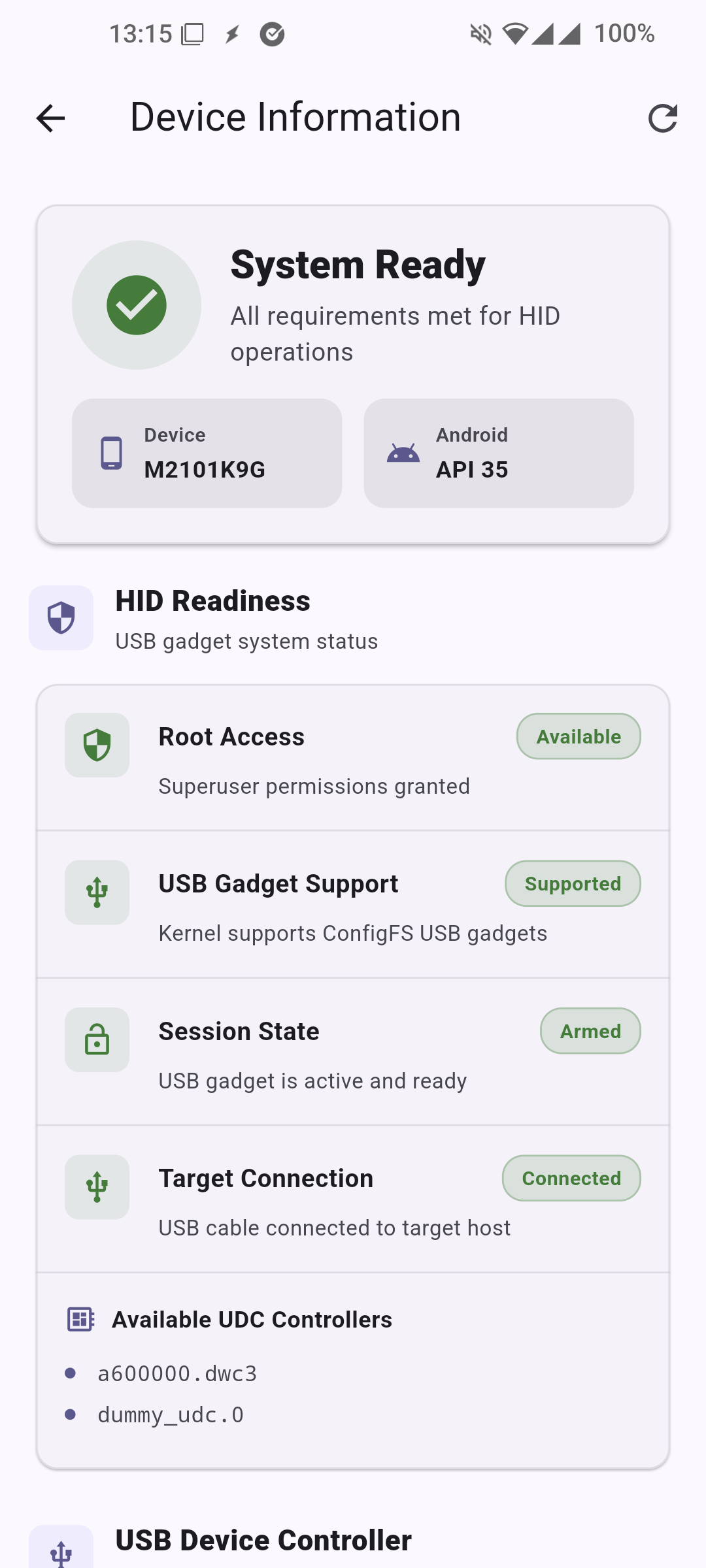
Task: Tap the muted sound status bar icon
Action: pos(480,34)
